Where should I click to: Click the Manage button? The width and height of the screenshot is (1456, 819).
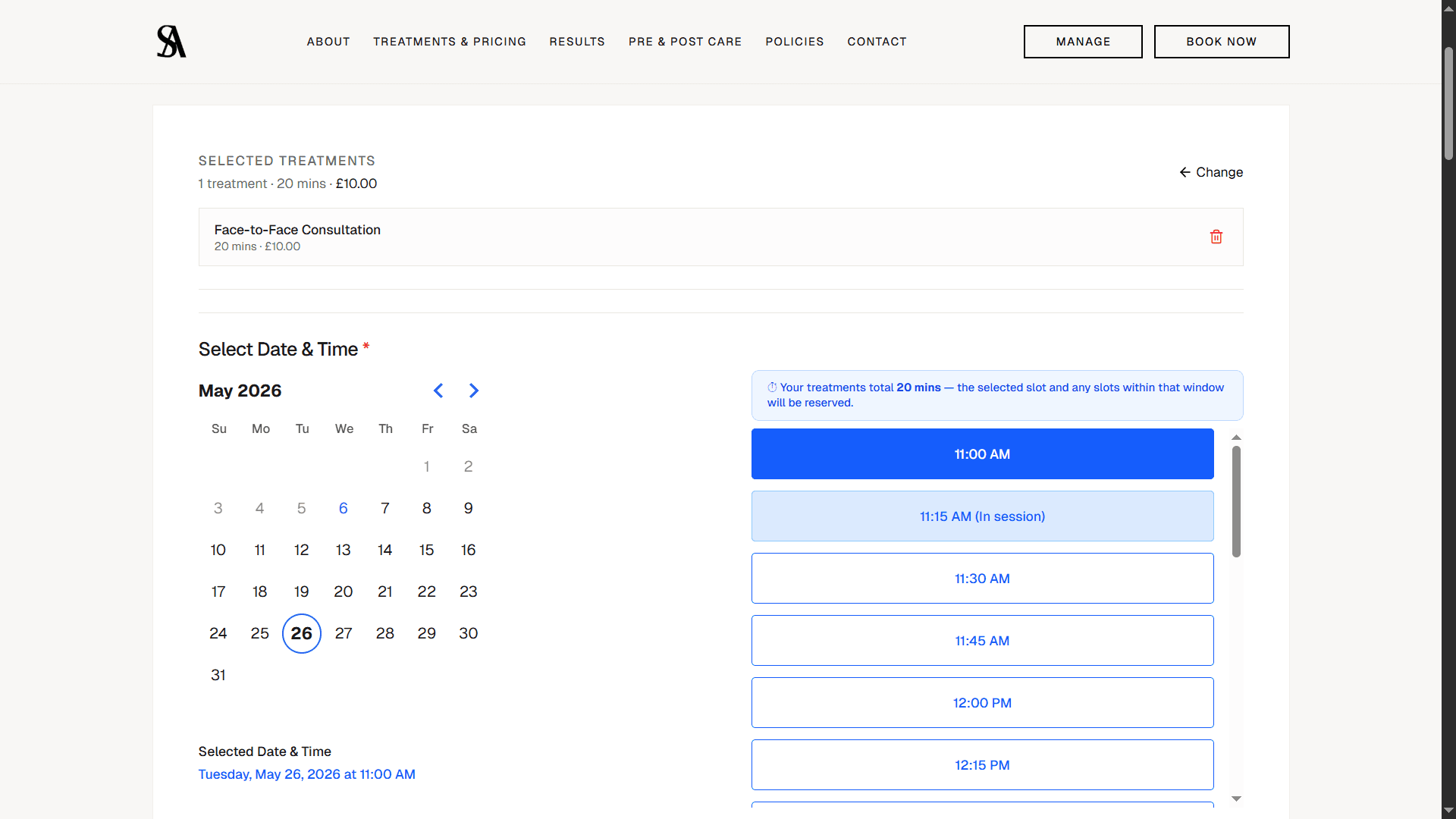pos(1083,42)
